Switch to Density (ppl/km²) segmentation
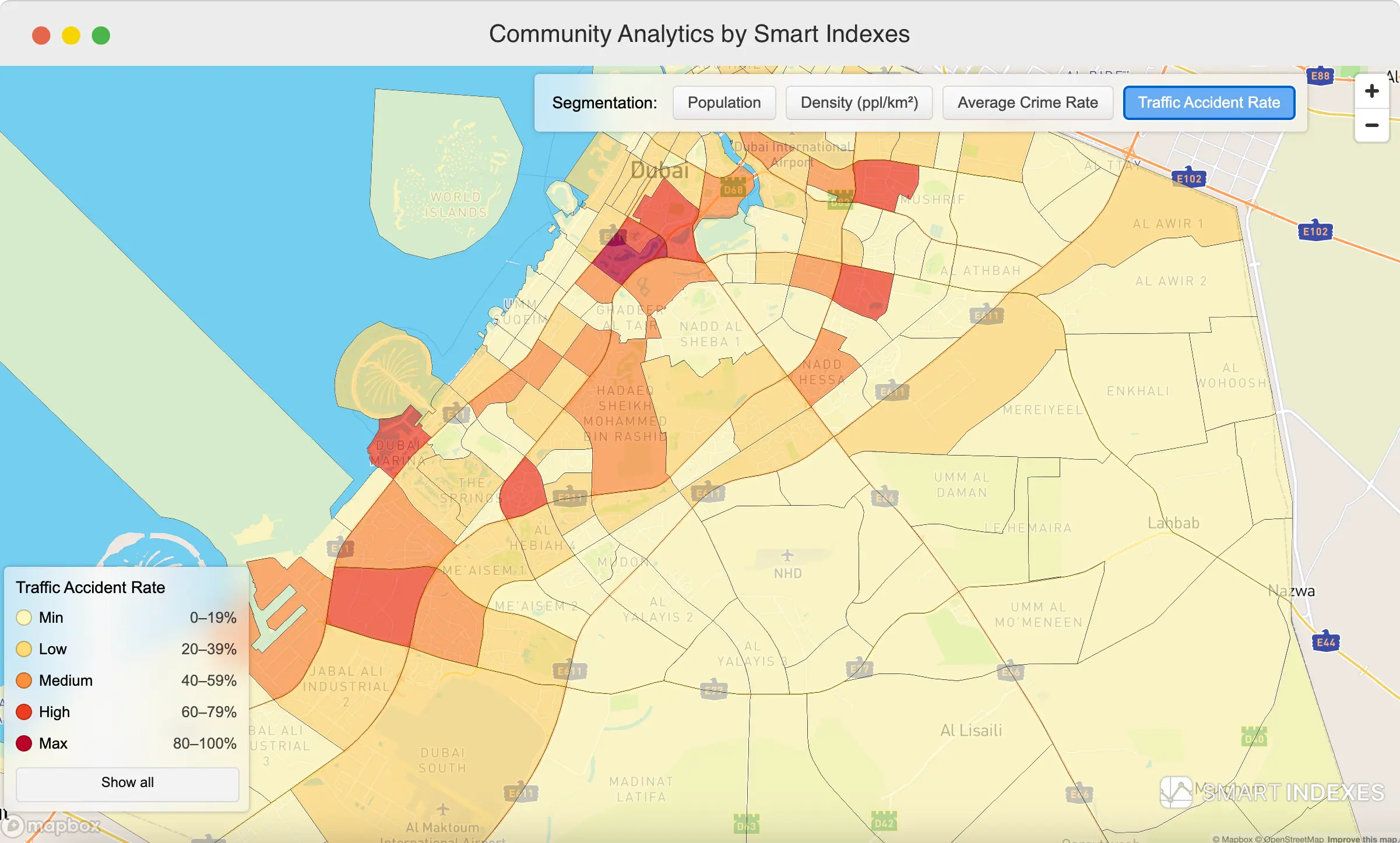1400x843 pixels. [x=859, y=103]
